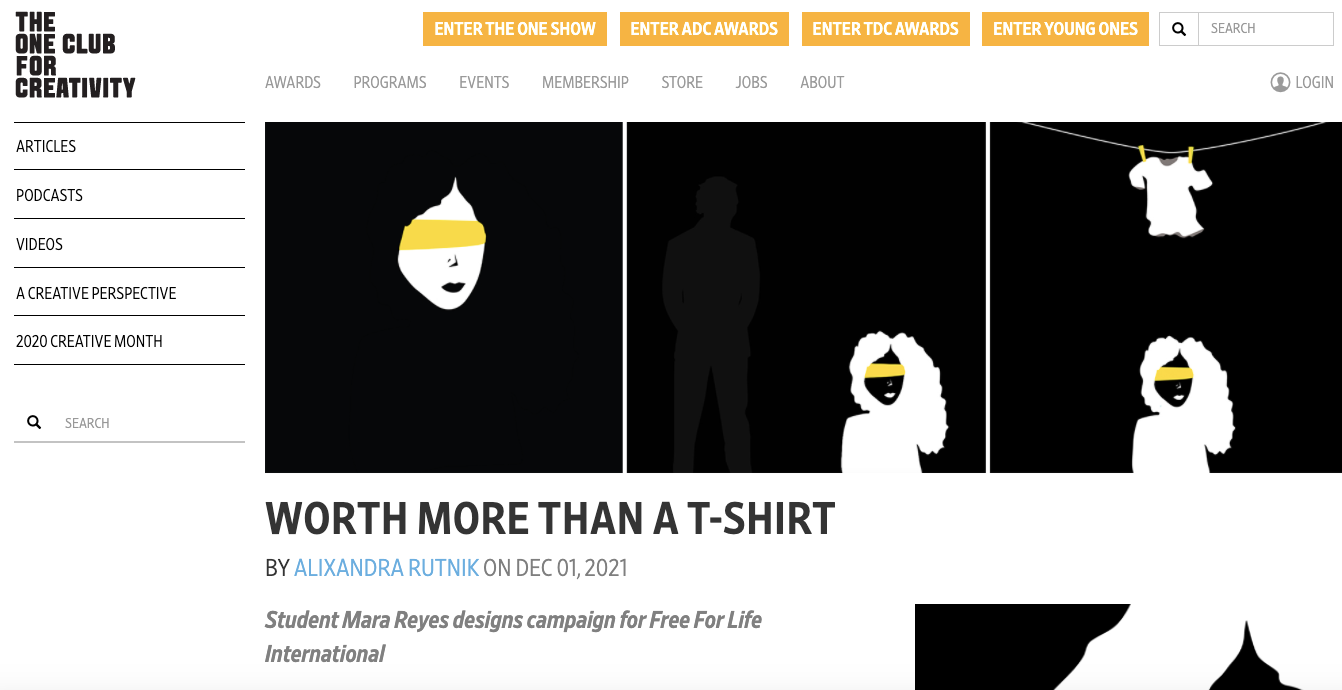Open the Membership menu

(585, 82)
